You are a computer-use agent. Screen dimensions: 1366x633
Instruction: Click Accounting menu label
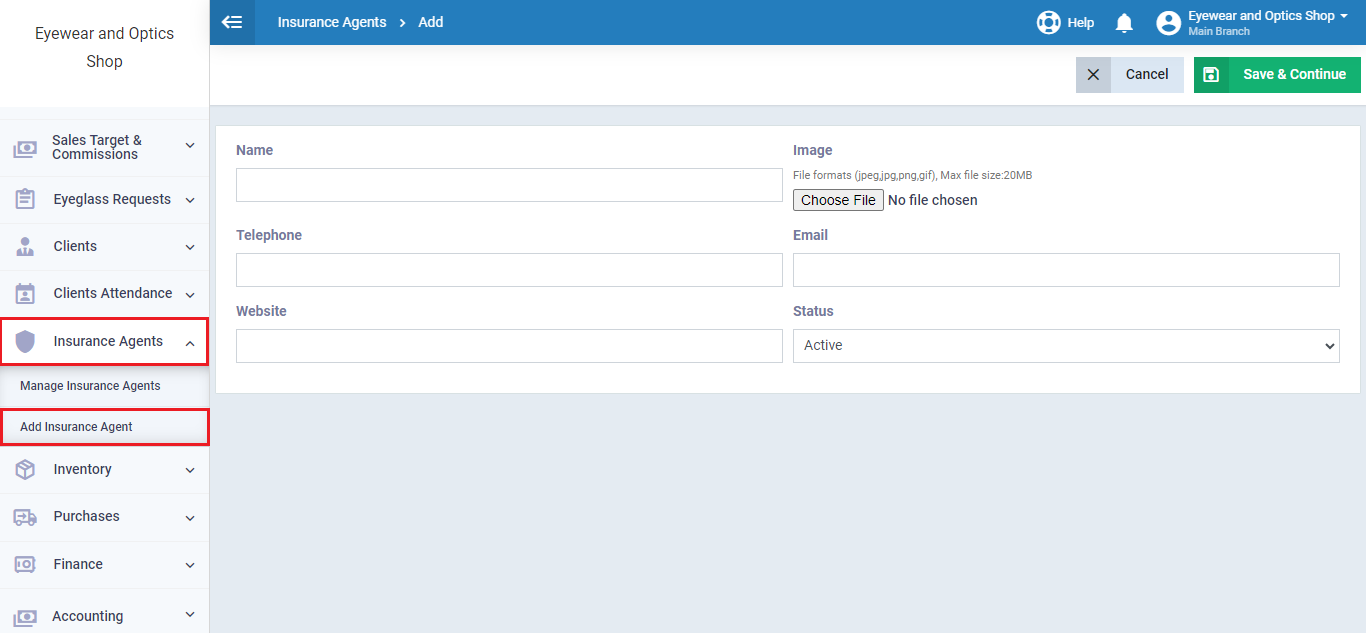pyautogui.click(x=88, y=616)
